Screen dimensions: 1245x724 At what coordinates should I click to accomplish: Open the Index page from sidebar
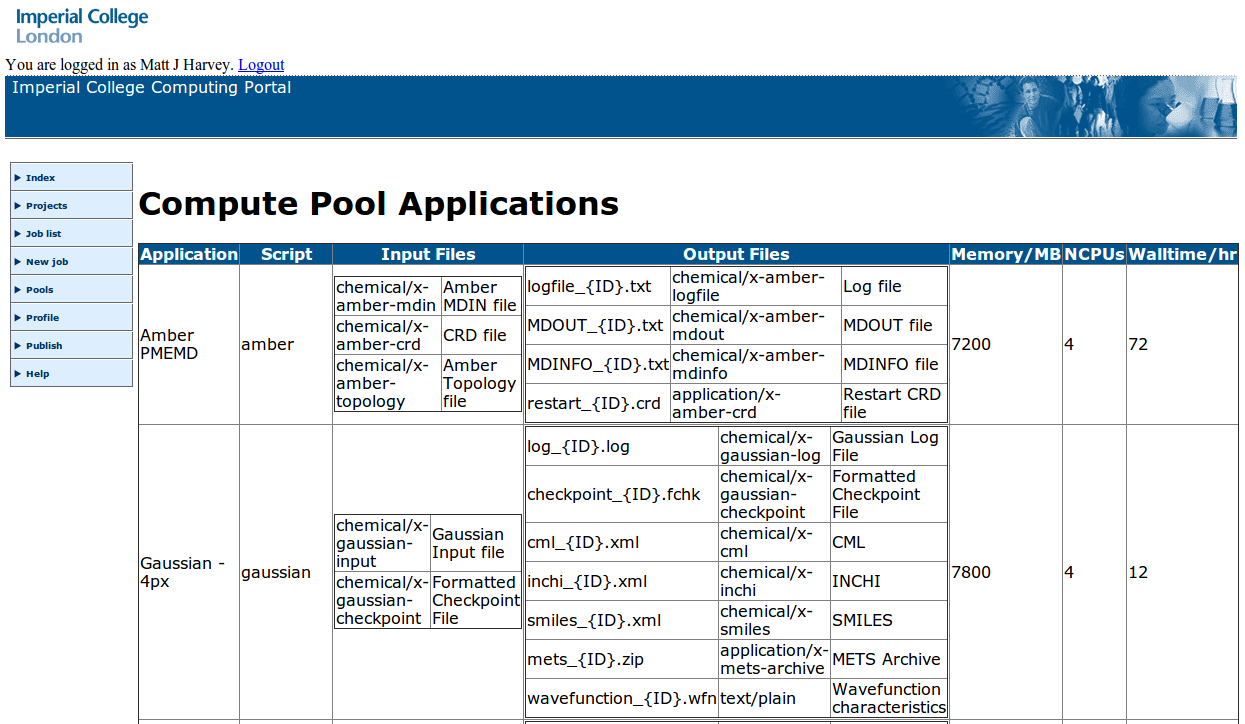pos(41,178)
